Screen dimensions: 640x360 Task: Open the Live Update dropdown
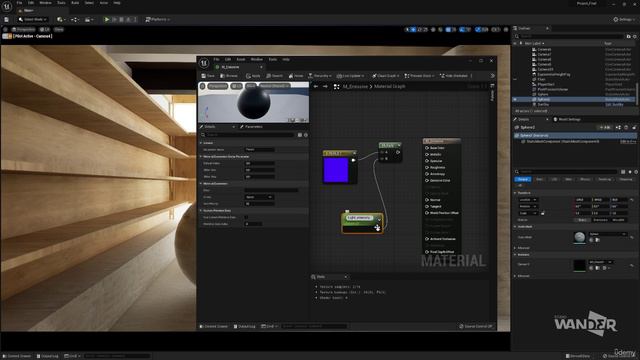coord(350,76)
